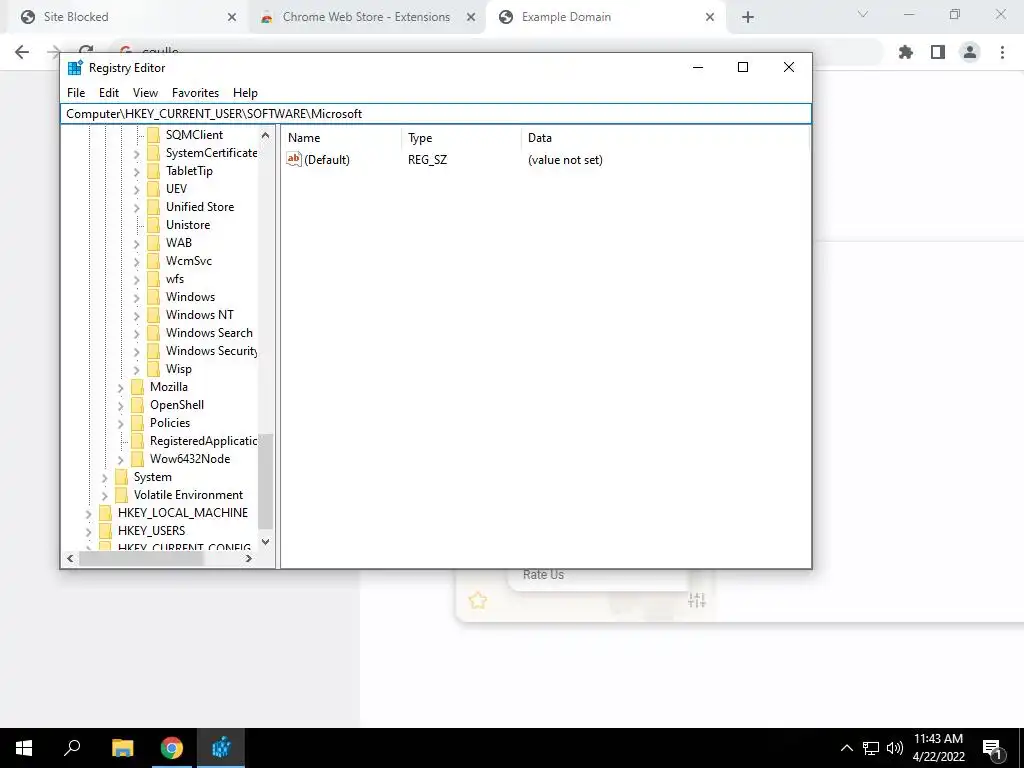Select the Windows NT folder icon

click(153, 315)
